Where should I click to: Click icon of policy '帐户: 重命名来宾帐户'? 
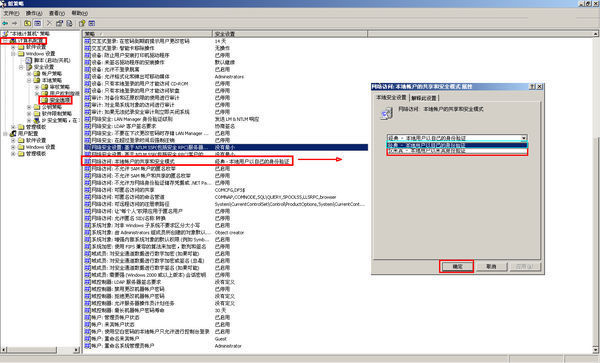[87, 339]
